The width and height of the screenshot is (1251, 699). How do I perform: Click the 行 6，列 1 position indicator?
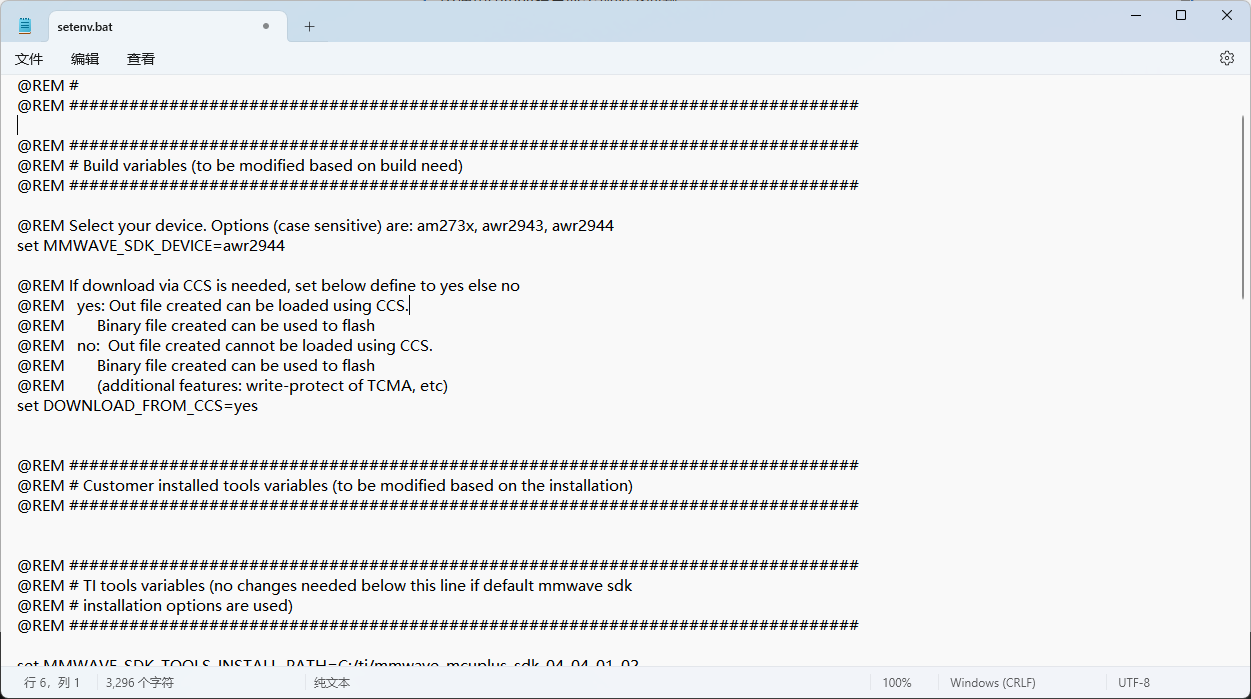pyautogui.click(x=52, y=682)
